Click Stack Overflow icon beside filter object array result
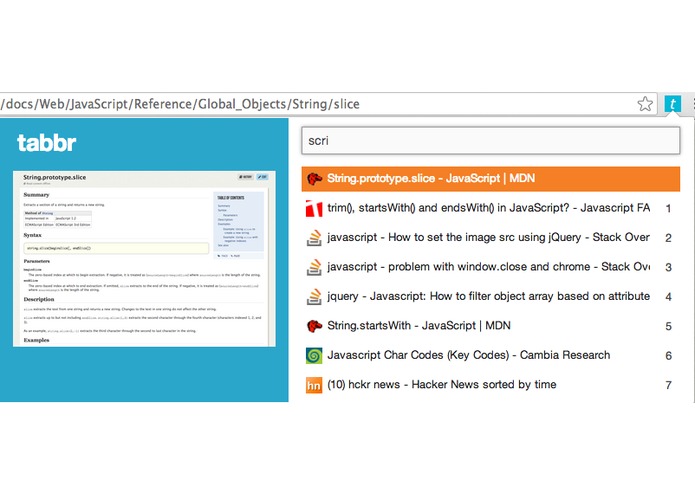695x494 pixels. click(x=314, y=297)
